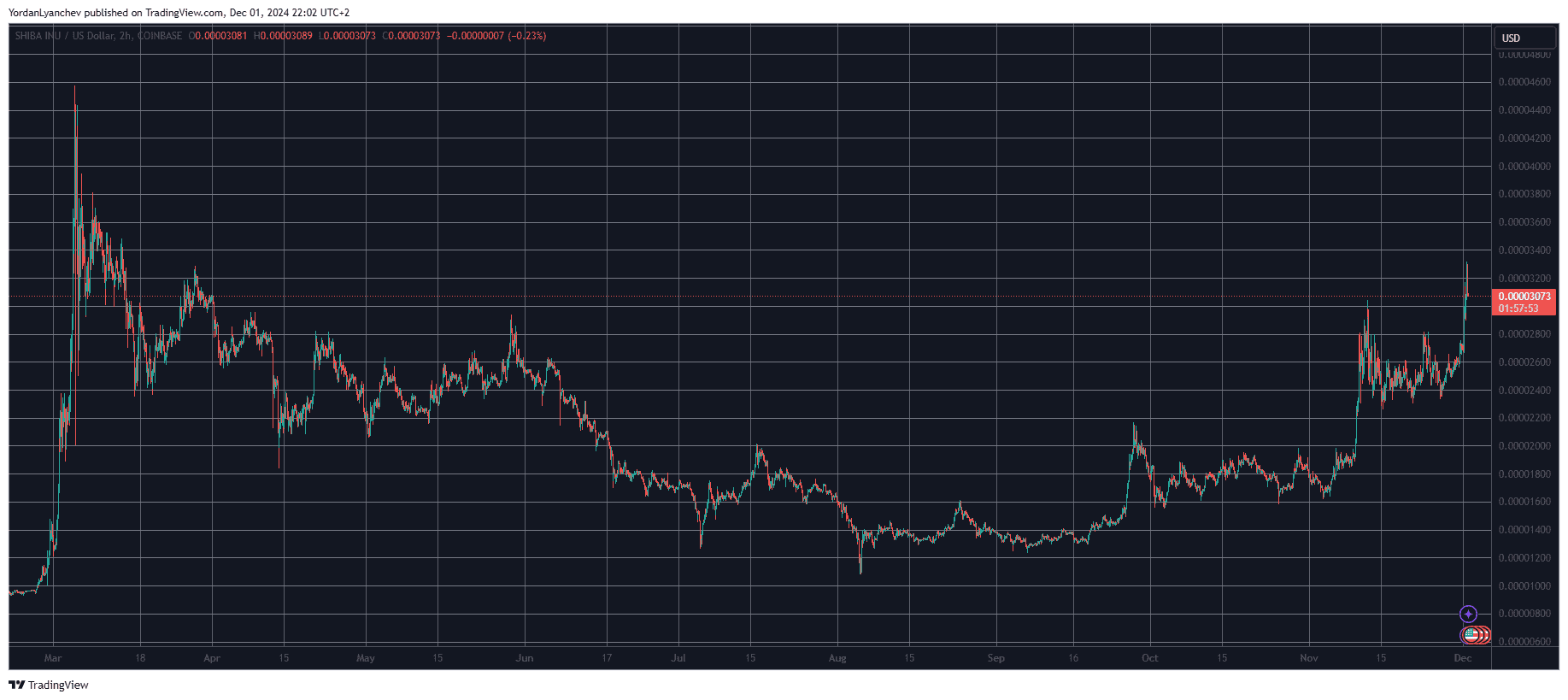The image size is (1568, 700).
Task: Click the Open value O0.00003081
Action: click(x=218, y=36)
